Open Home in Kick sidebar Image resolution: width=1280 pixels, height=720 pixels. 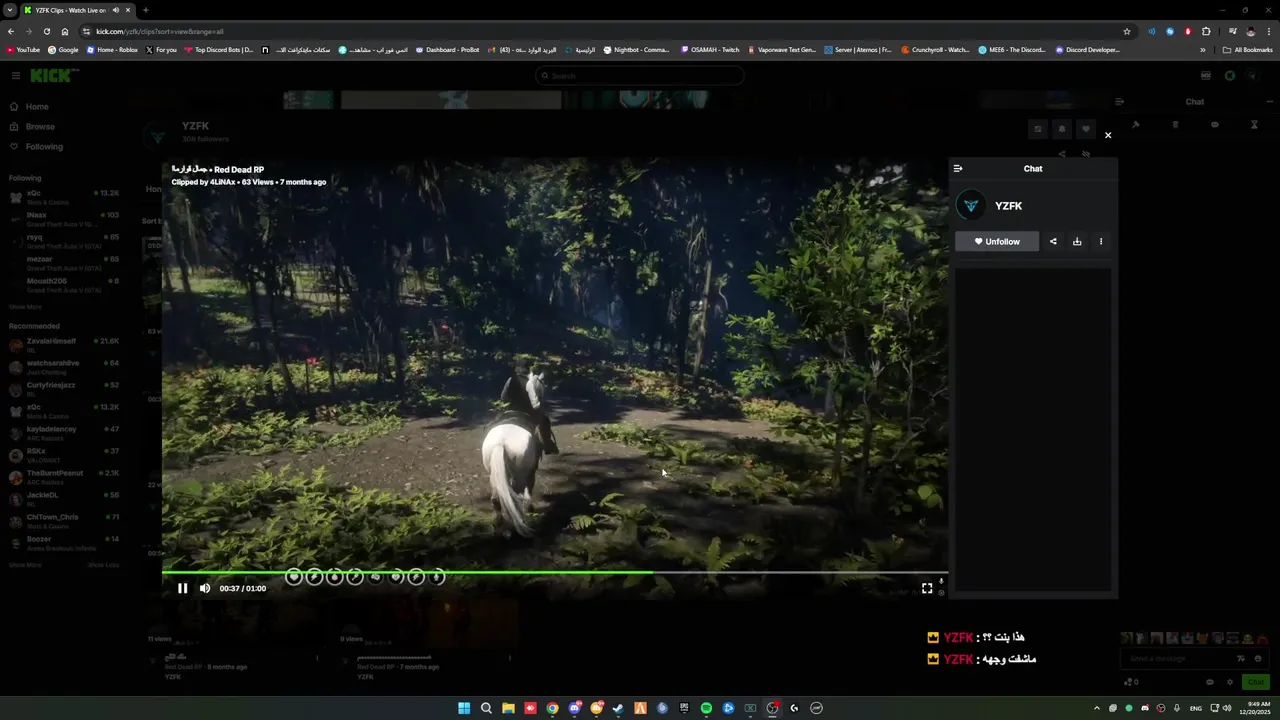click(x=29, y=107)
